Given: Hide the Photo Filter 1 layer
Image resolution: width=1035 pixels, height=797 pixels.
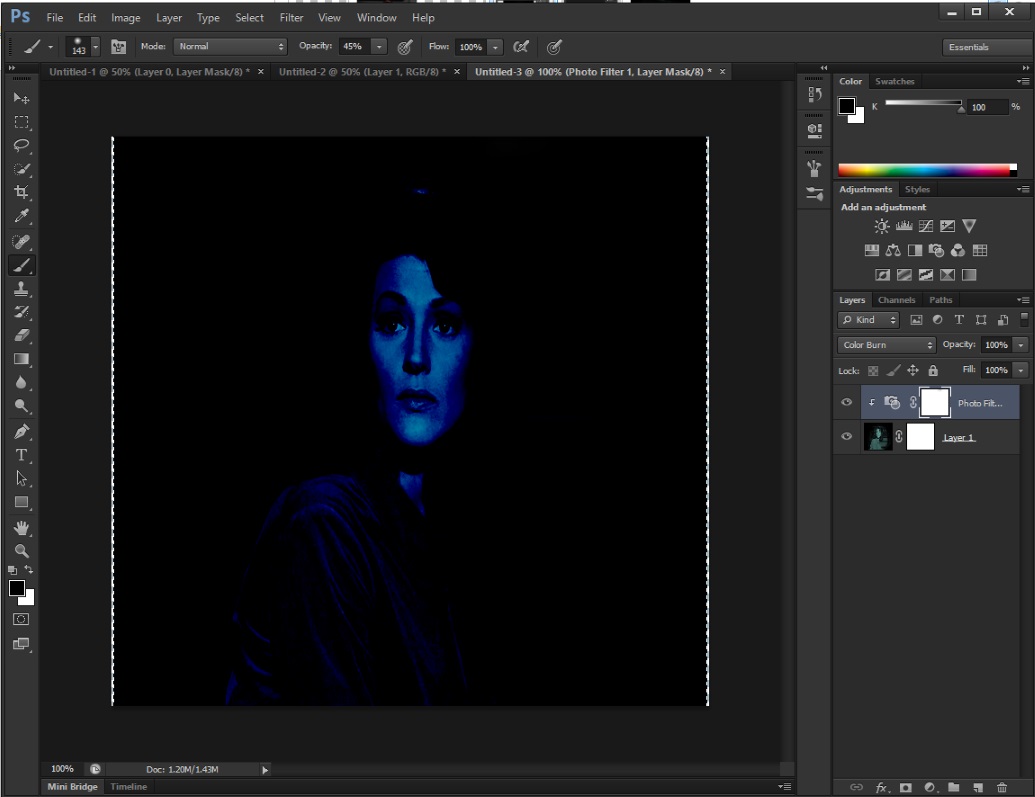Looking at the screenshot, I should tap(847, 403).
